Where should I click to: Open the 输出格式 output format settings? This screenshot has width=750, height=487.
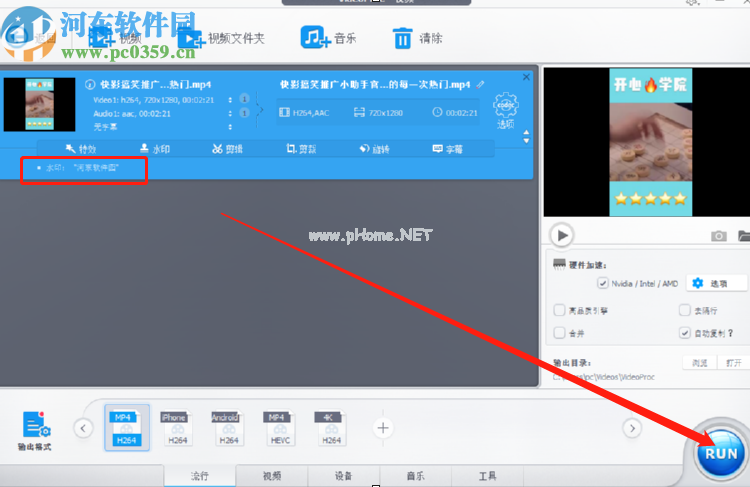pos(35,431)
